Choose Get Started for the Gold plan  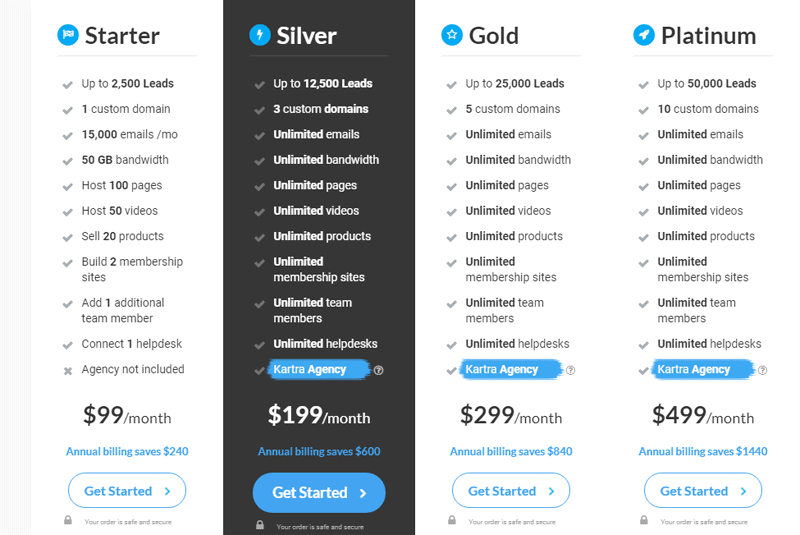(x=511, y=491)
